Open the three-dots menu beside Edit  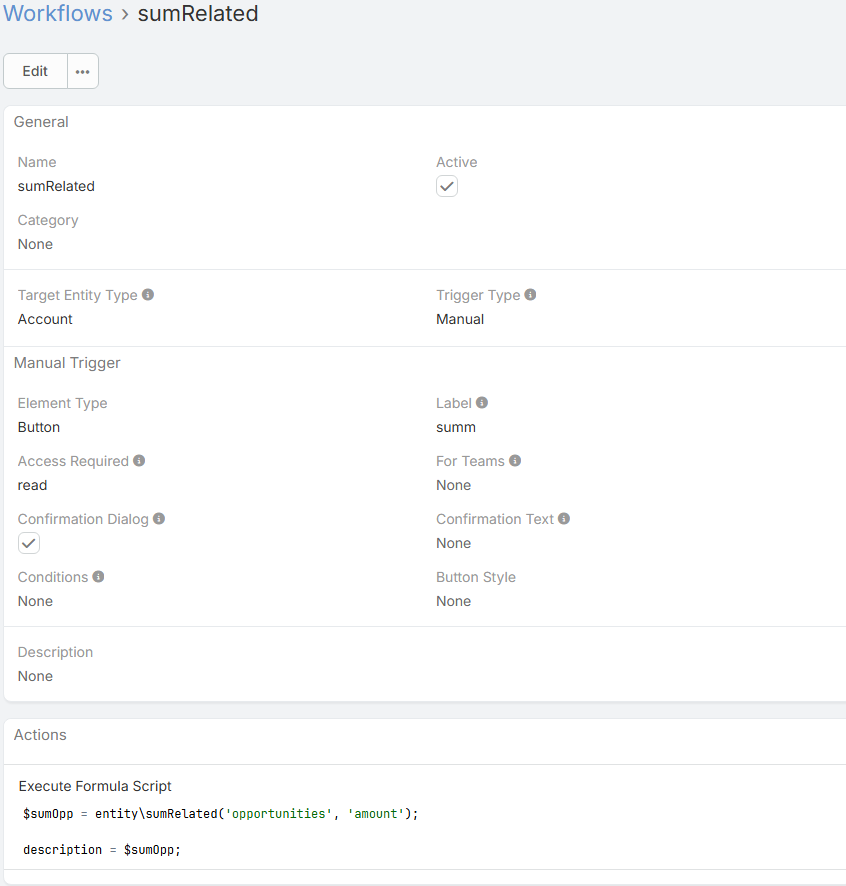[83, 71]
